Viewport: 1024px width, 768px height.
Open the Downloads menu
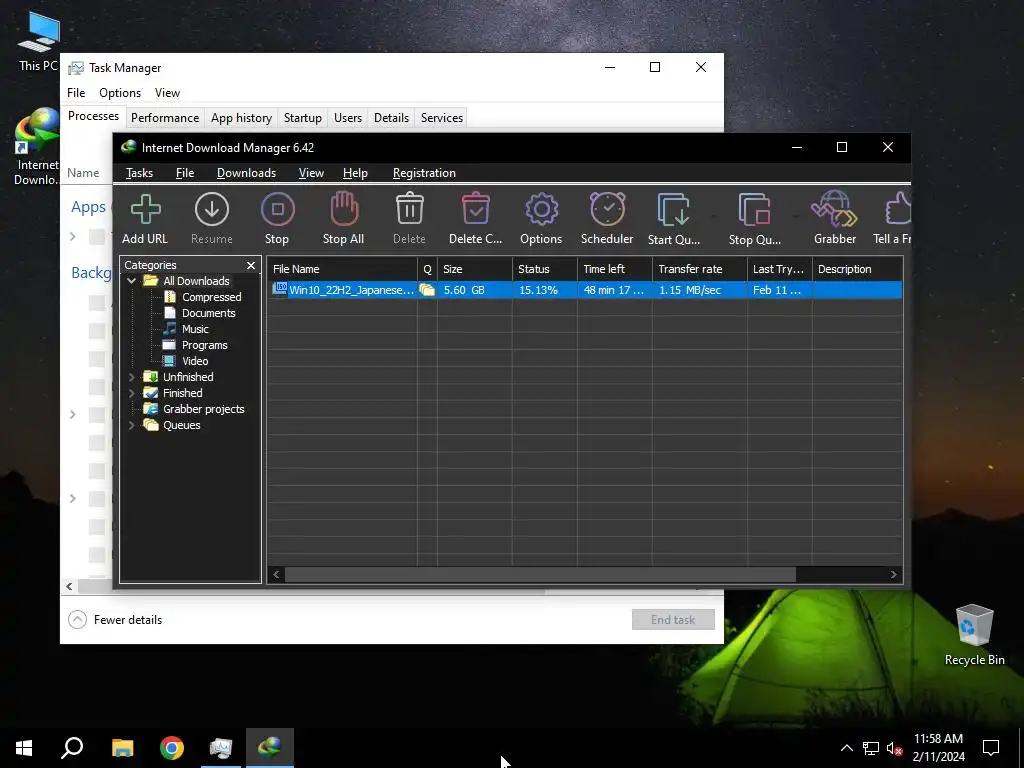click(x=246, y=173)
